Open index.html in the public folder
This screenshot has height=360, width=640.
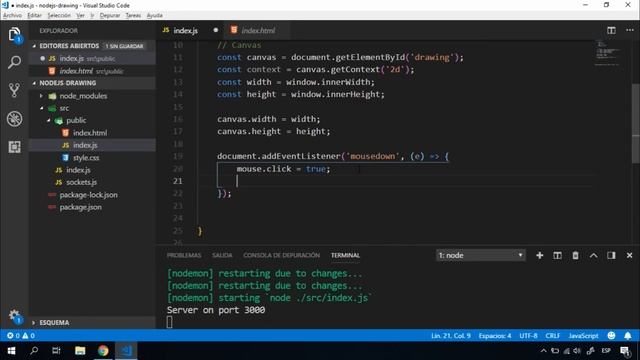[x=90, y=133]
